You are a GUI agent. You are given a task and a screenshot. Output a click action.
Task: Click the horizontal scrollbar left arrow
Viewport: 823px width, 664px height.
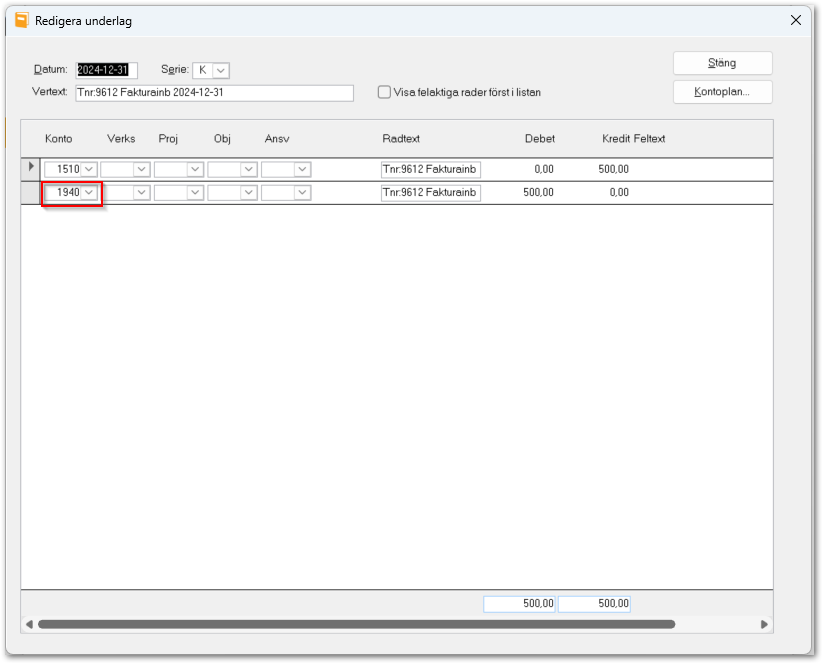pyautogui.click(x=29, y=624)
